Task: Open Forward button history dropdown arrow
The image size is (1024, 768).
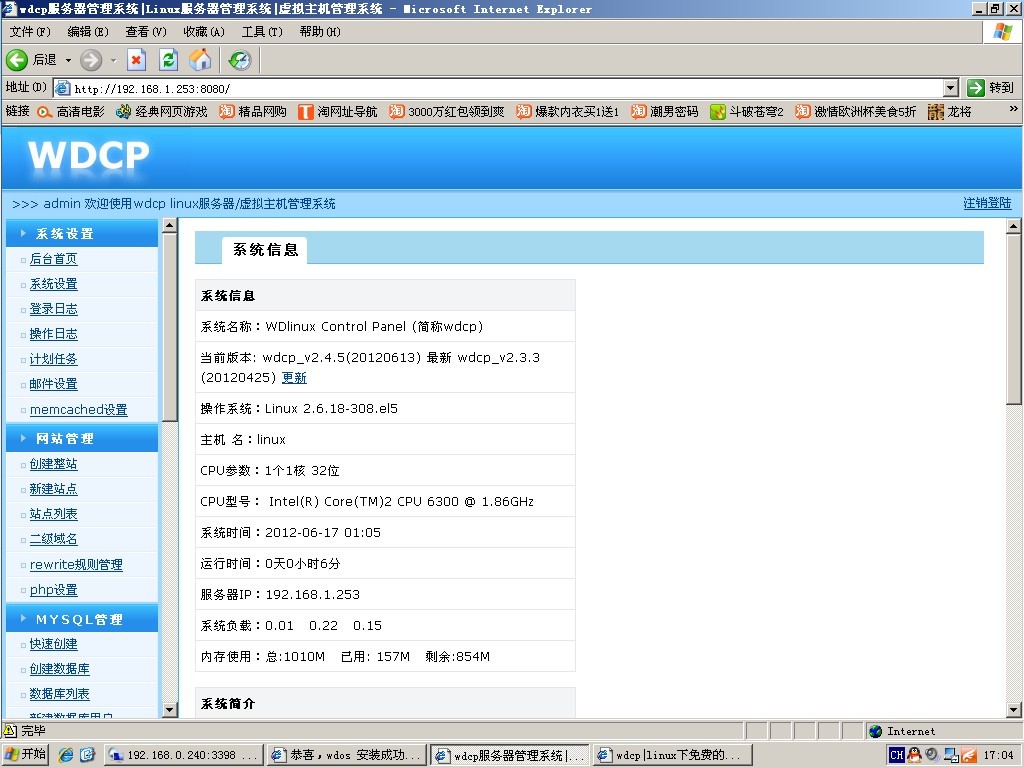Action: 113,60
